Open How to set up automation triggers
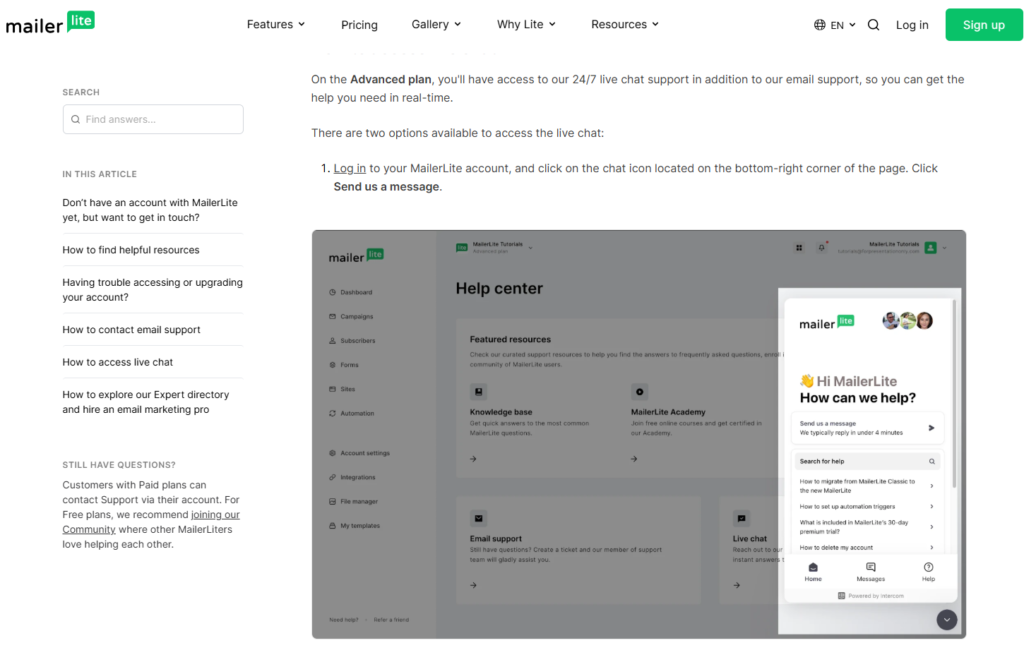Image resolution: width=1024 pixels, height=662 pixels. 866,507
